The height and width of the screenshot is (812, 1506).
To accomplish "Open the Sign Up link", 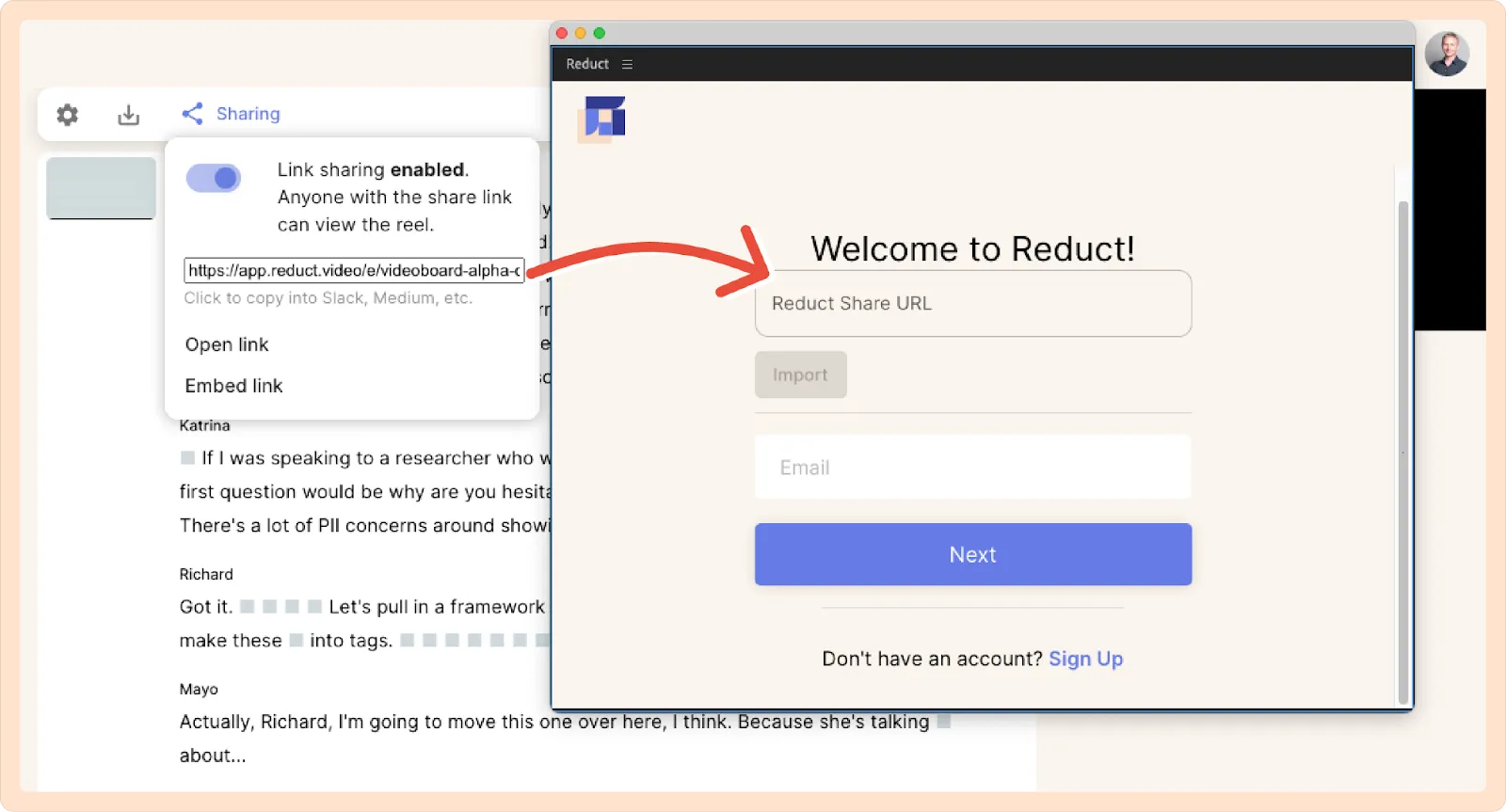I will tap(1085, 659).
